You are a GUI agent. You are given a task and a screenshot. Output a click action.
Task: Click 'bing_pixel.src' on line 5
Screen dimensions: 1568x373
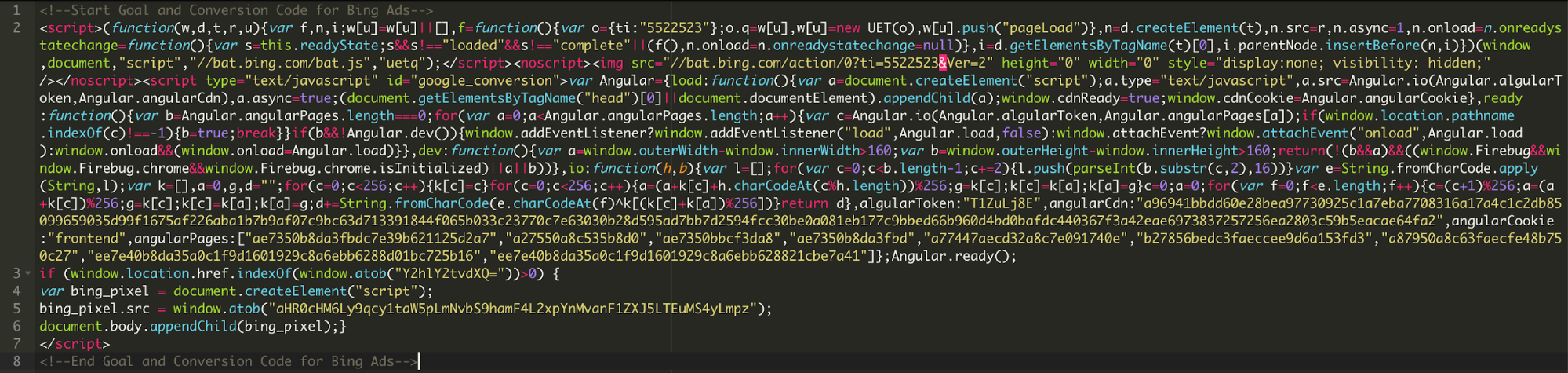click(94, 309)
